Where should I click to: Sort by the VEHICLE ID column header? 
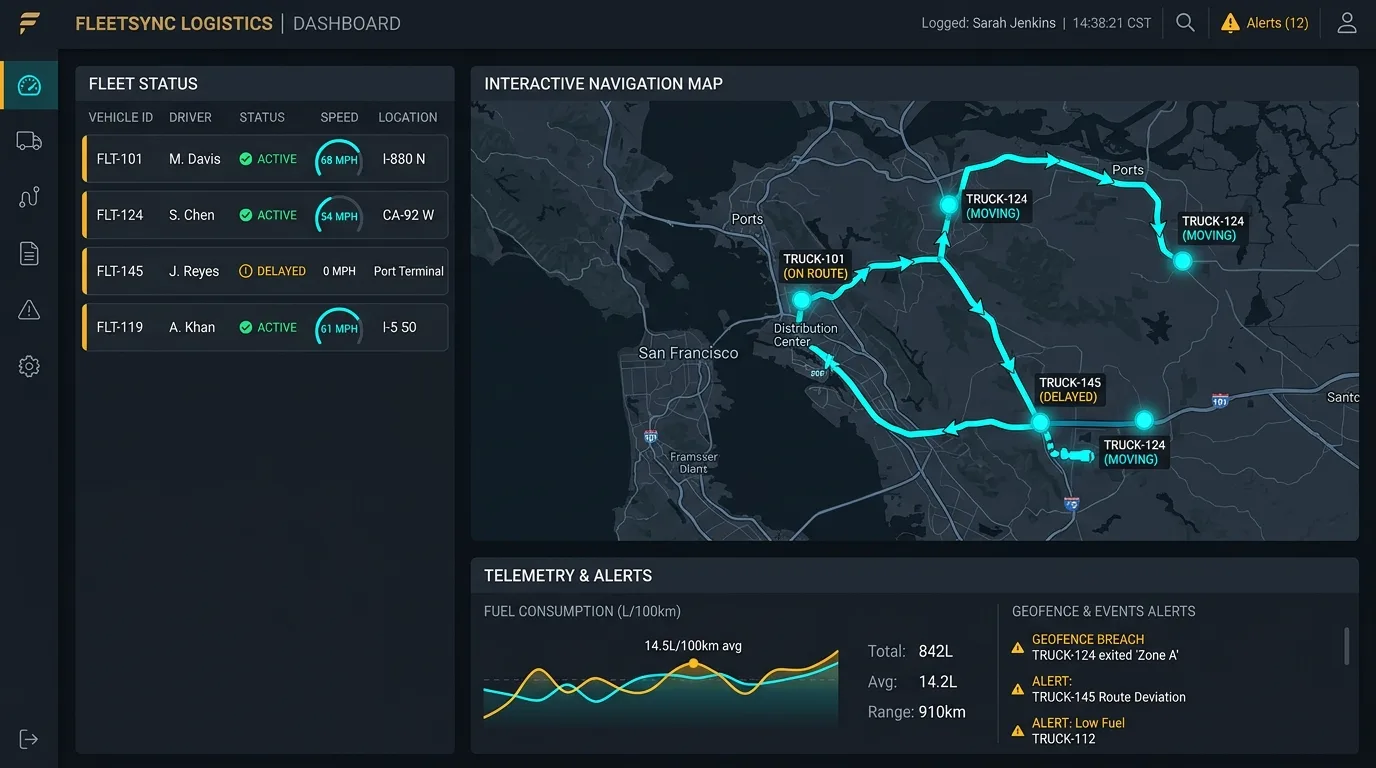121,117
